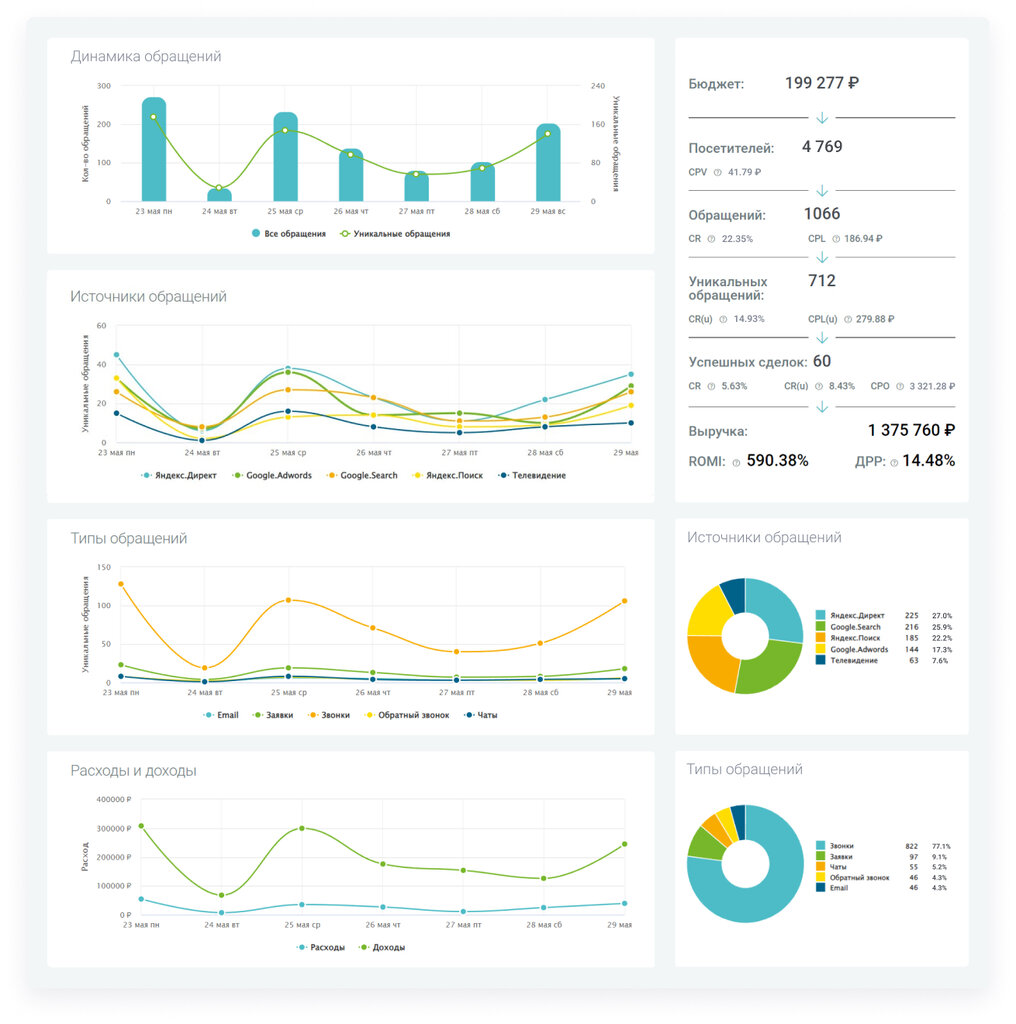The width and height of the screenshot is (1016, 1024).
Task: Click the 24 мая вт bar
Action: 219,195
